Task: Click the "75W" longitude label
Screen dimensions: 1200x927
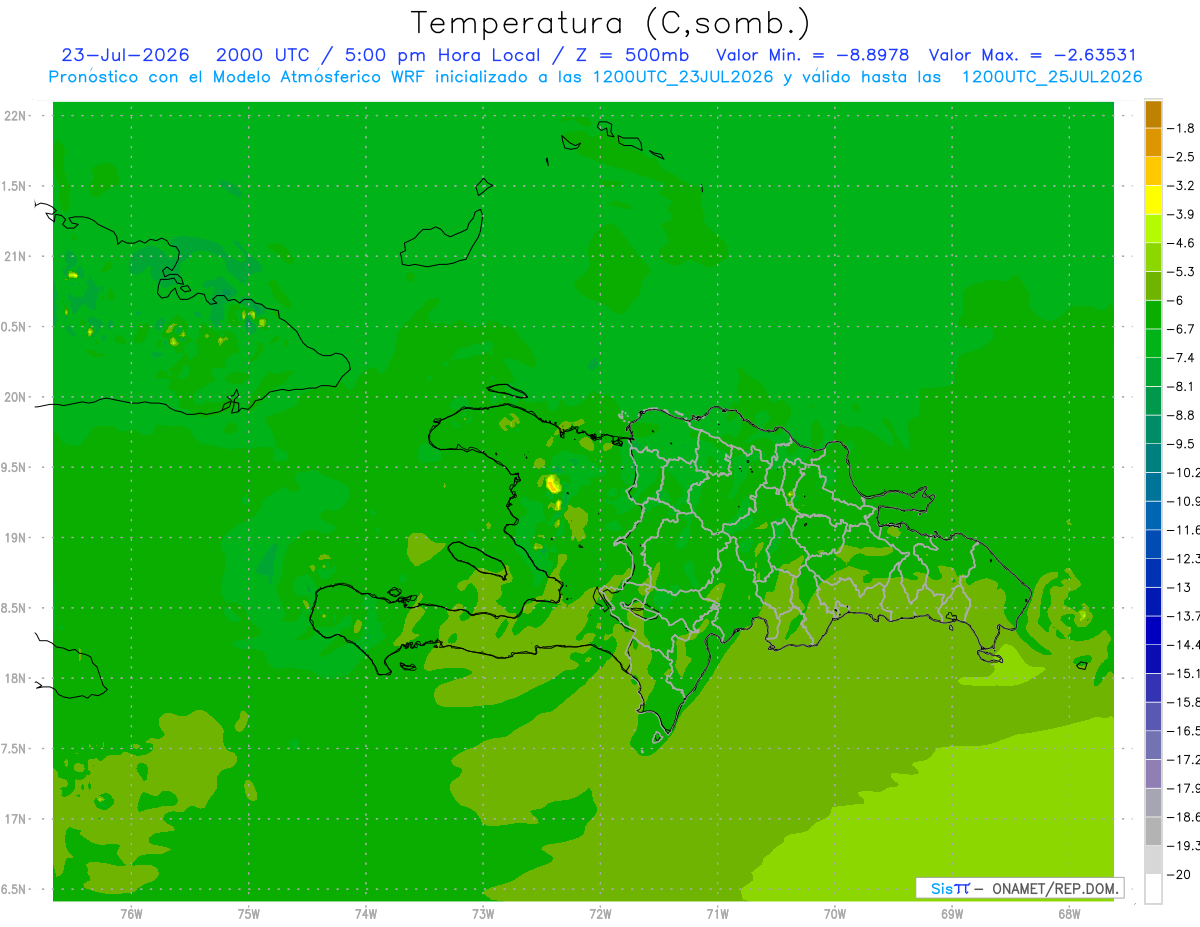Action: pyautogui.click(x=248, y=913)
